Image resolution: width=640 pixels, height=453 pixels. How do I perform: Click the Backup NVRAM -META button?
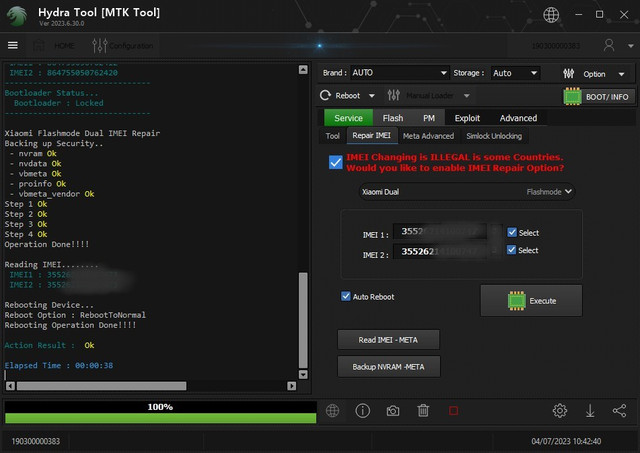389,367
